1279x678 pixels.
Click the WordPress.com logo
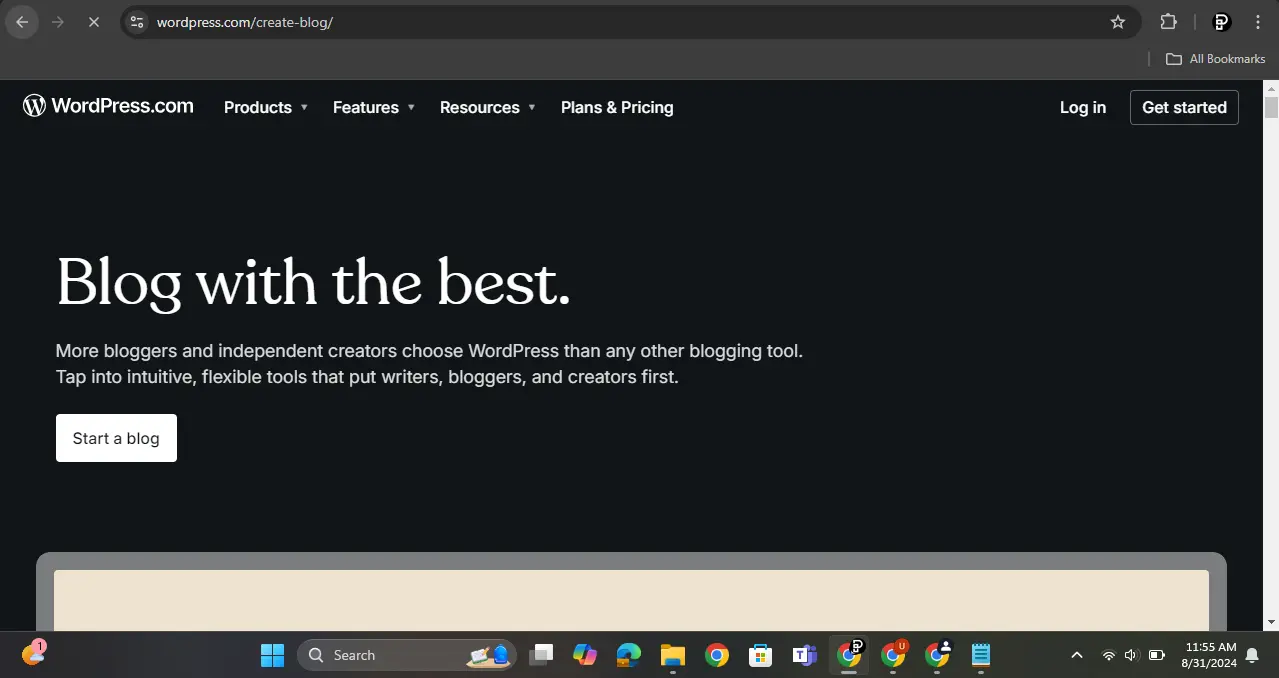[x=108, y=106]
